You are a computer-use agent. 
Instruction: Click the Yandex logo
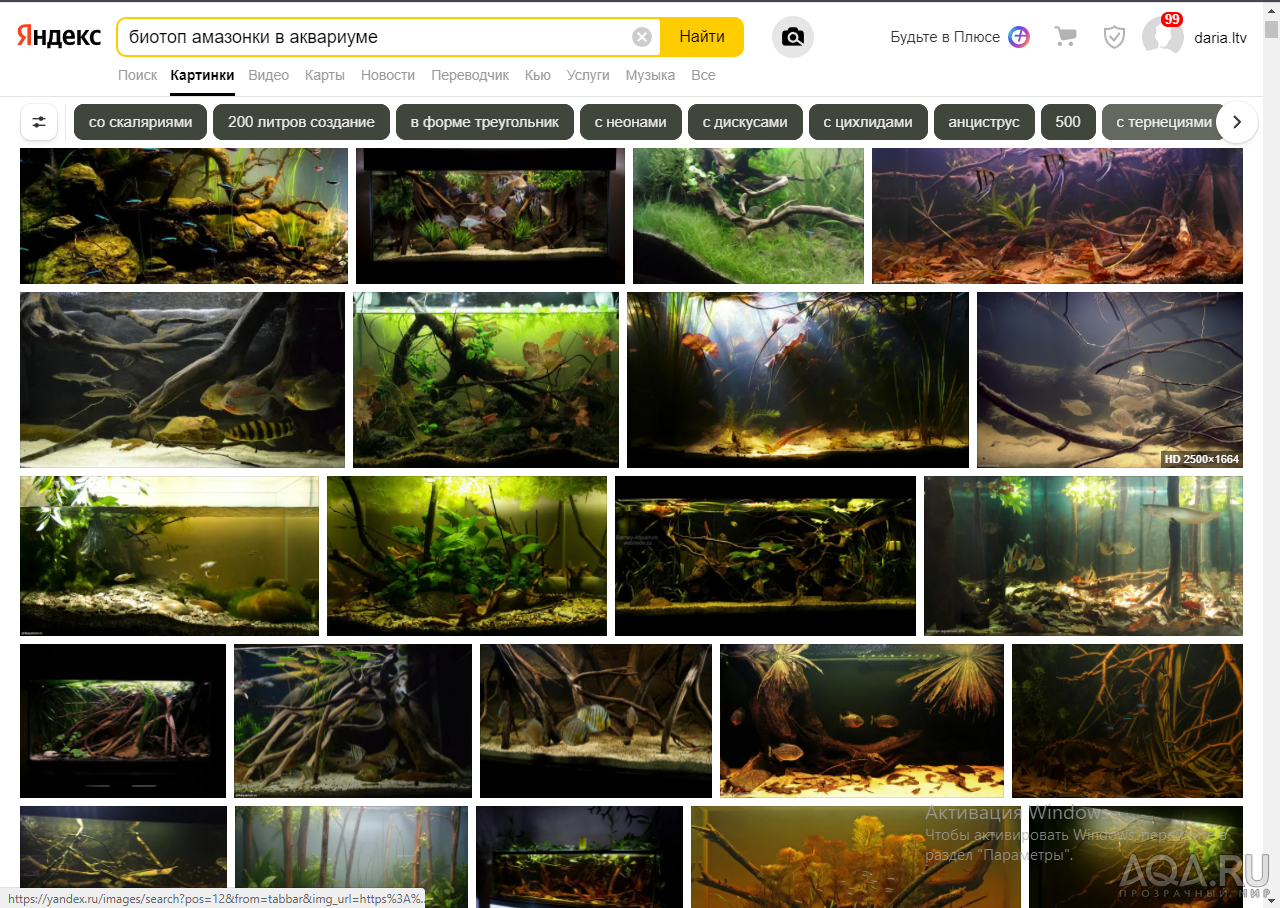[59, 37]
